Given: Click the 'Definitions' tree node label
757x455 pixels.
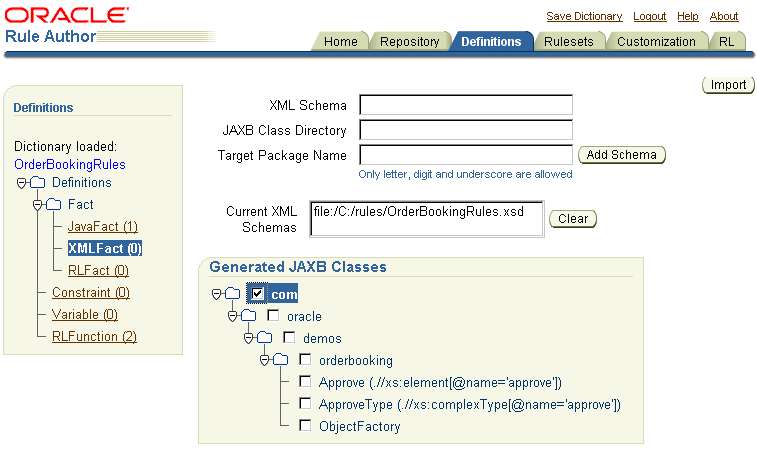Looking at the screenshot, I should (x=82, y=183).
